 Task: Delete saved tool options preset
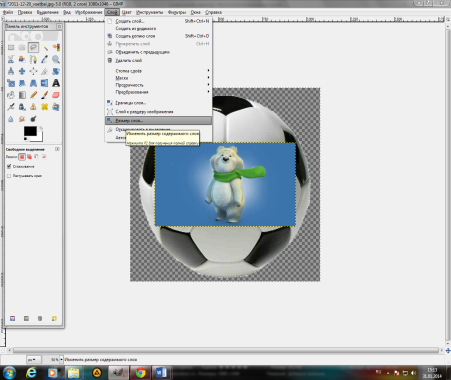40,319
